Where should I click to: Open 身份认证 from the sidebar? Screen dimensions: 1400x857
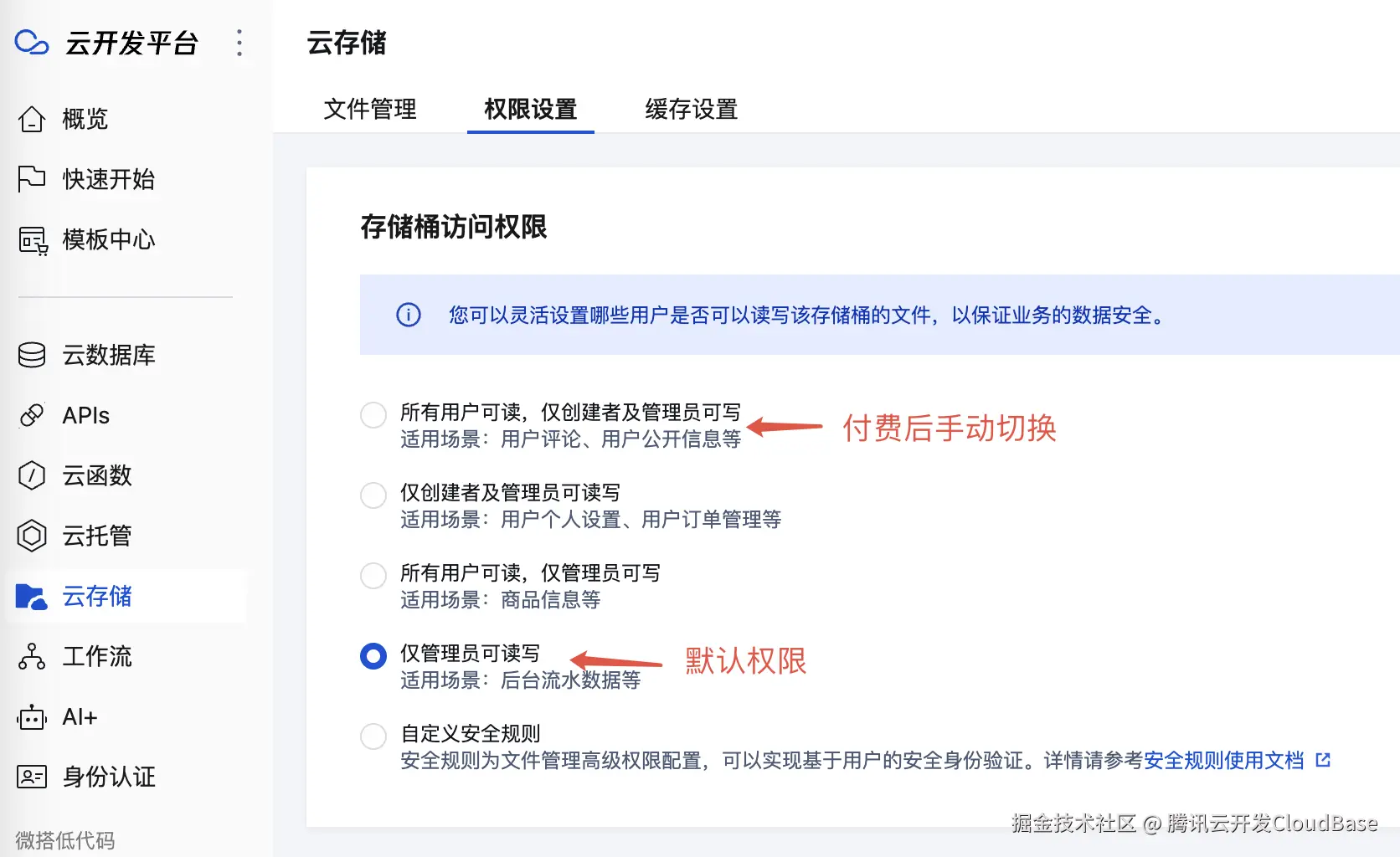pyautogui.click(x=109, y=777)
